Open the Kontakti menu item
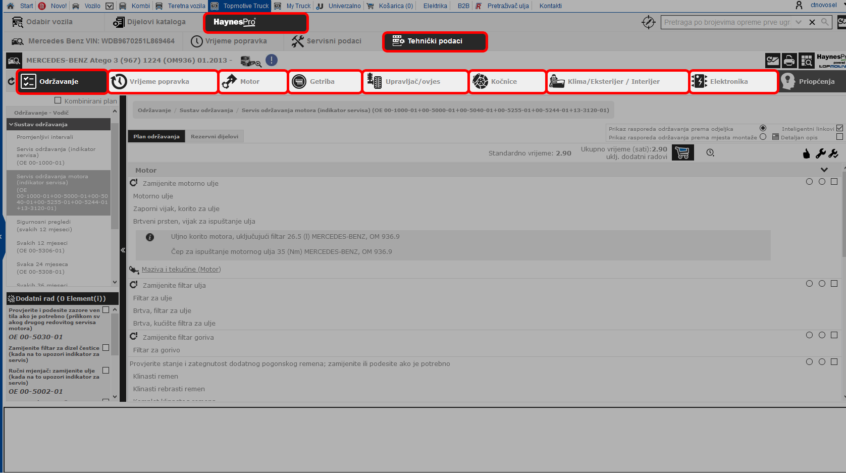846x473 pixels. pyautogui.click(x=550, y=5)
